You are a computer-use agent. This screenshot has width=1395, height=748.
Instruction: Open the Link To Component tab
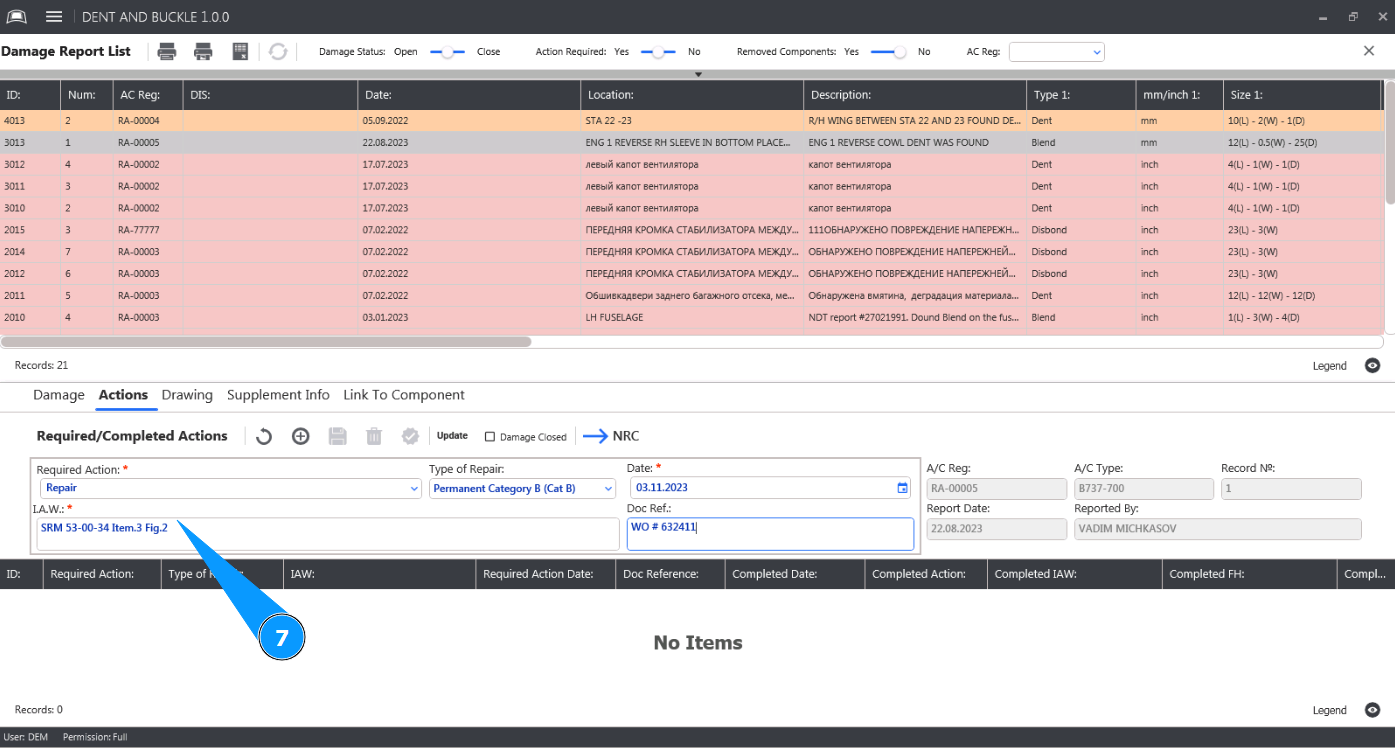click(x=403, y=395)
